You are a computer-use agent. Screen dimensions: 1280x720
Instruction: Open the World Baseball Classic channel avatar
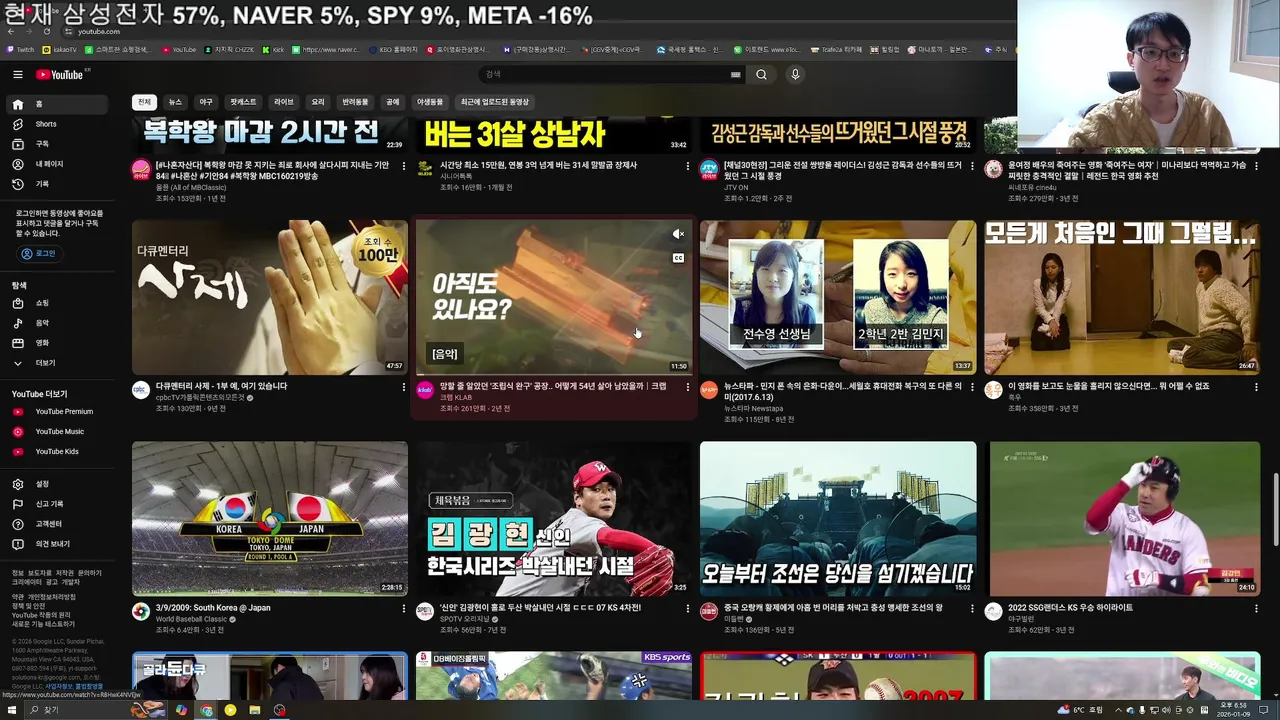141,611
